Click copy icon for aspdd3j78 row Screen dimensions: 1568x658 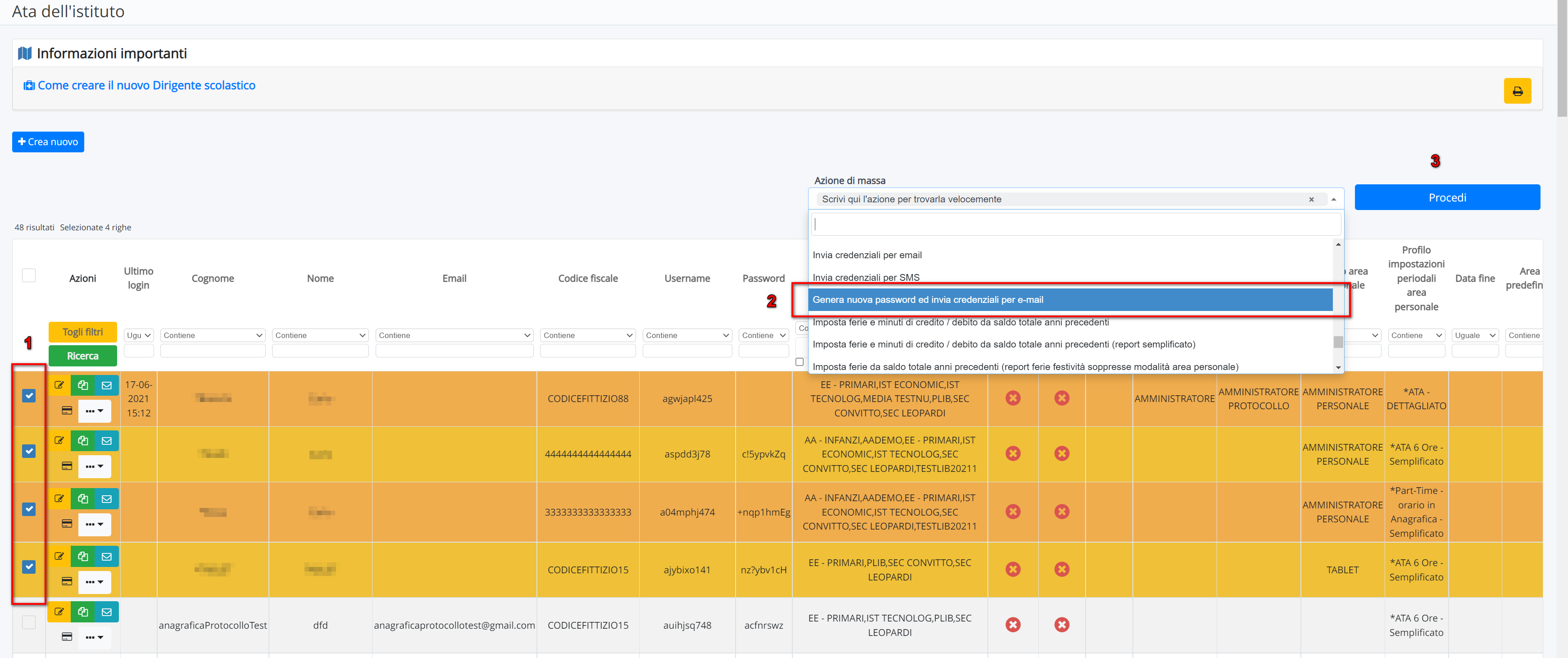click(x=83, y=440)
